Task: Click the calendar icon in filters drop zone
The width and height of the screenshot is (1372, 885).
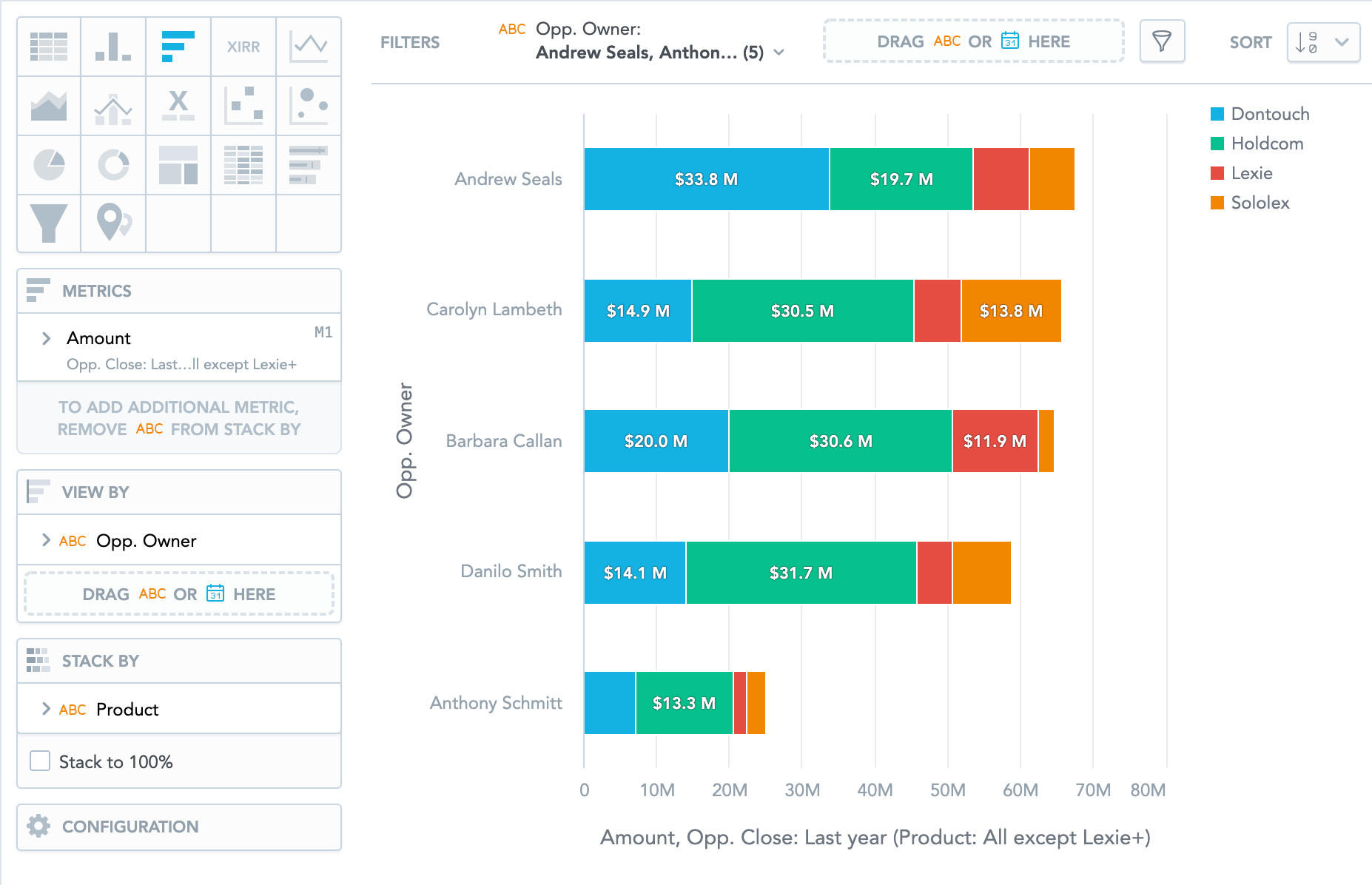Action: pyautogui.click(x=1010, y=41)
